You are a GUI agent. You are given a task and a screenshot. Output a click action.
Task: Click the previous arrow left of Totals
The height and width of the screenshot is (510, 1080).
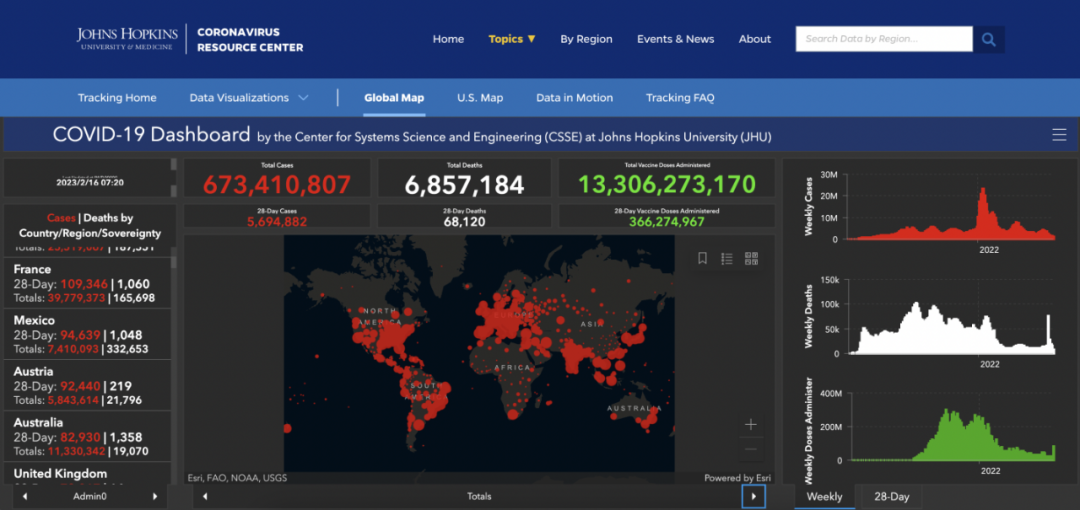click(x=205, y=496)
